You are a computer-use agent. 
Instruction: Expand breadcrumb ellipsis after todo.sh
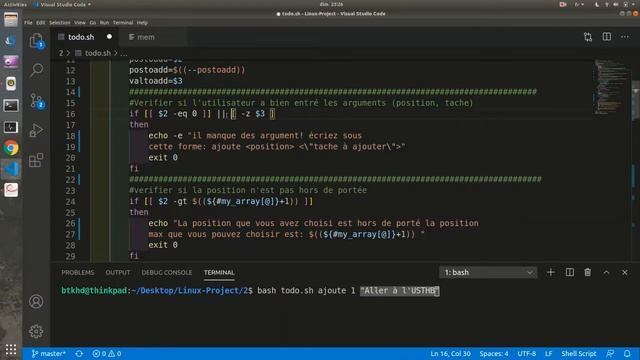point(124,53)
